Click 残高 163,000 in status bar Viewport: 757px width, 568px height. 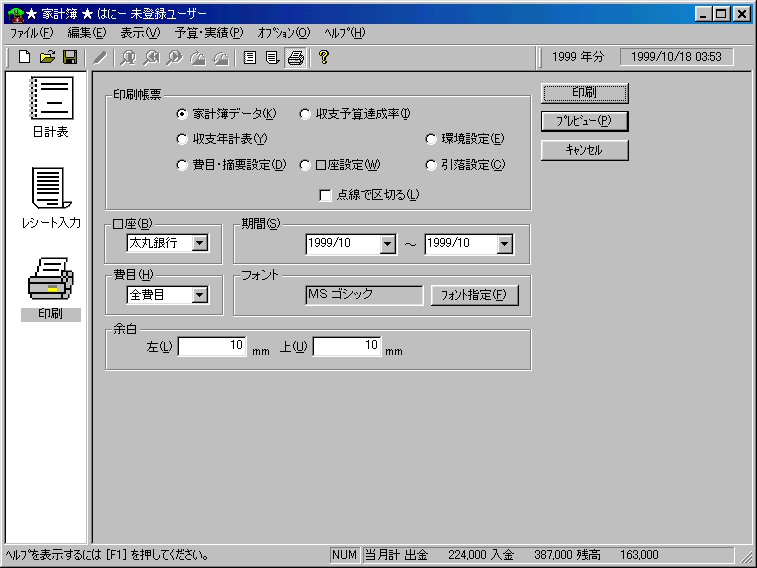(616, 555)
